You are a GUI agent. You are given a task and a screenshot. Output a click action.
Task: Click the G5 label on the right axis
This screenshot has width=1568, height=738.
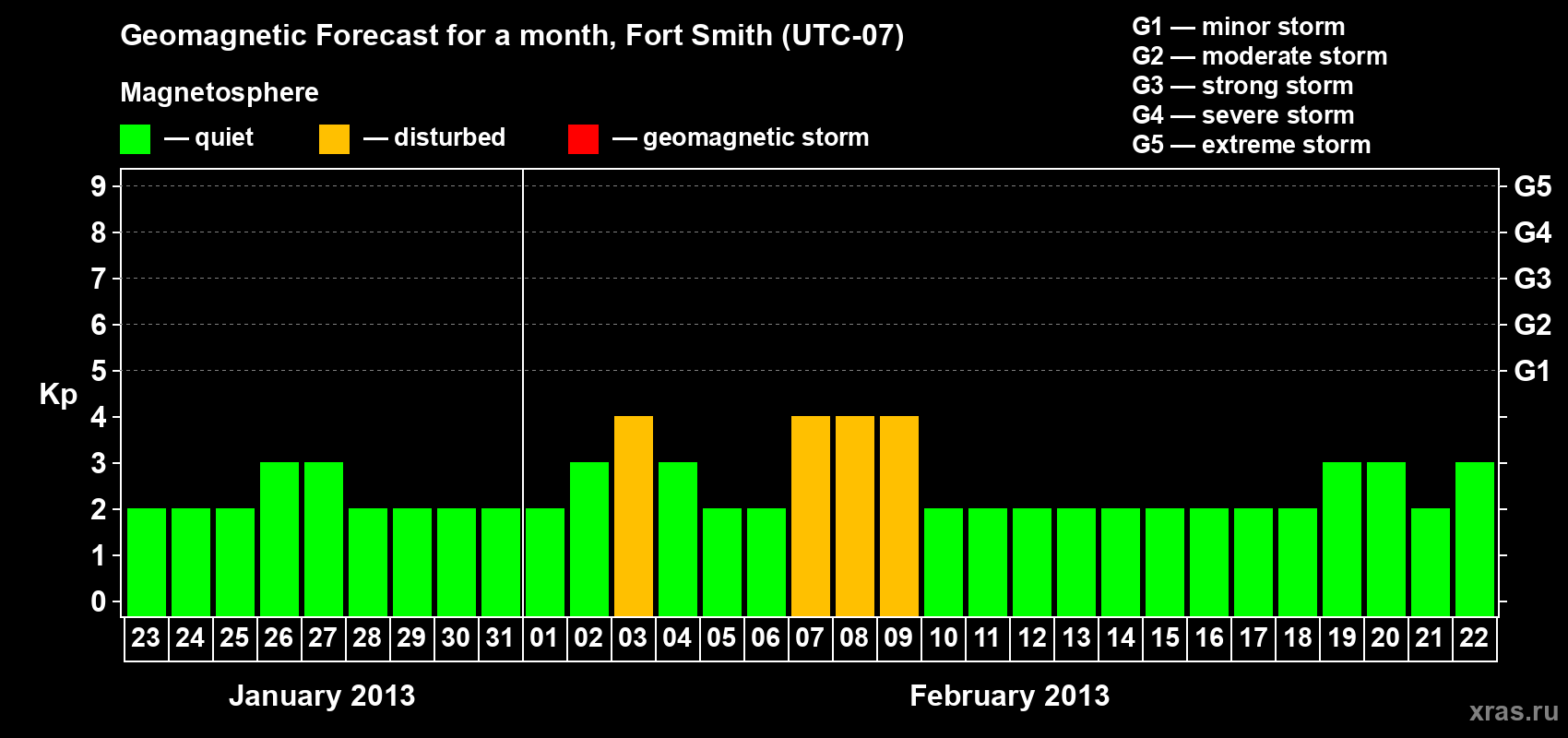coord(1533,186)
